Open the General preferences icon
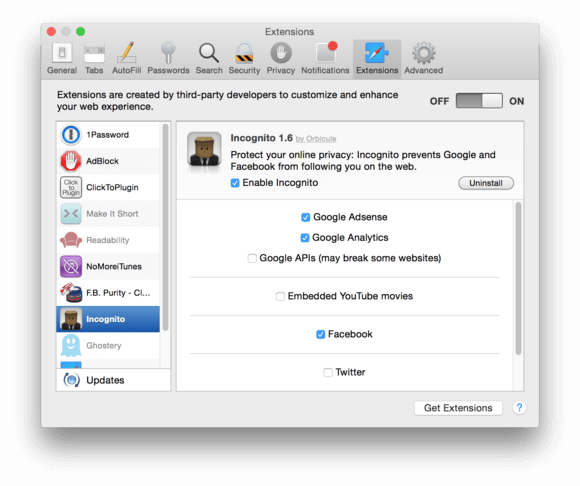This screenshot has width=580, height=486. [x=62, y=53]
